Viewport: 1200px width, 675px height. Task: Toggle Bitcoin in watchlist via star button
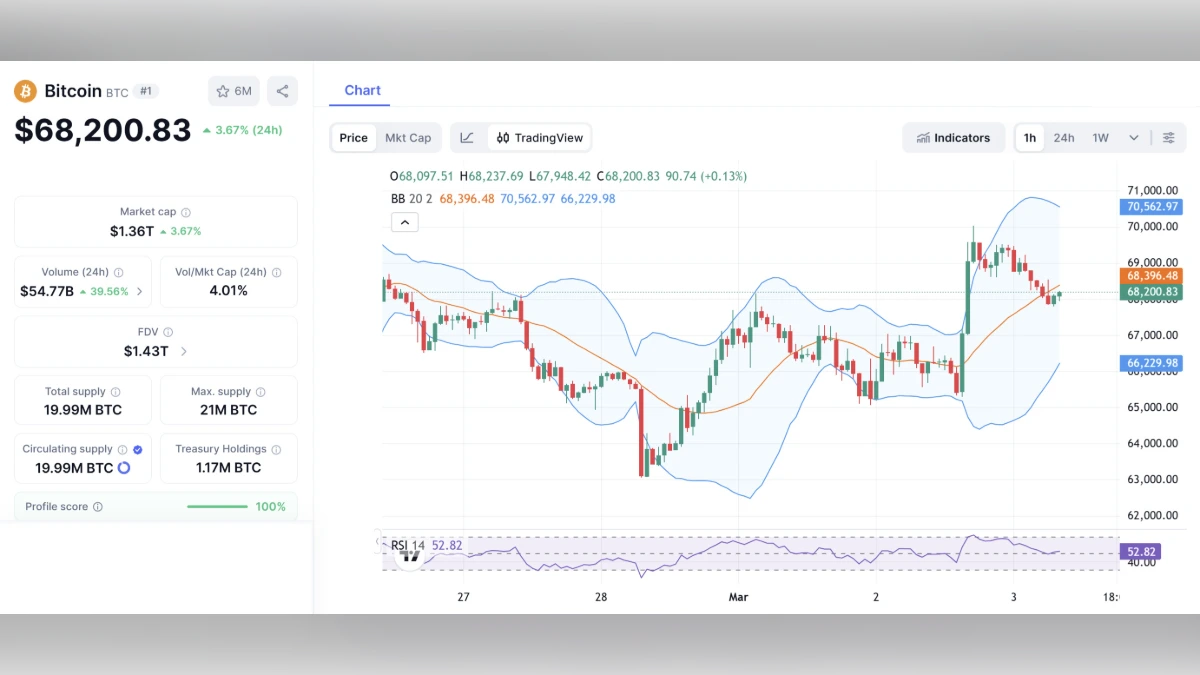[233, 90]
